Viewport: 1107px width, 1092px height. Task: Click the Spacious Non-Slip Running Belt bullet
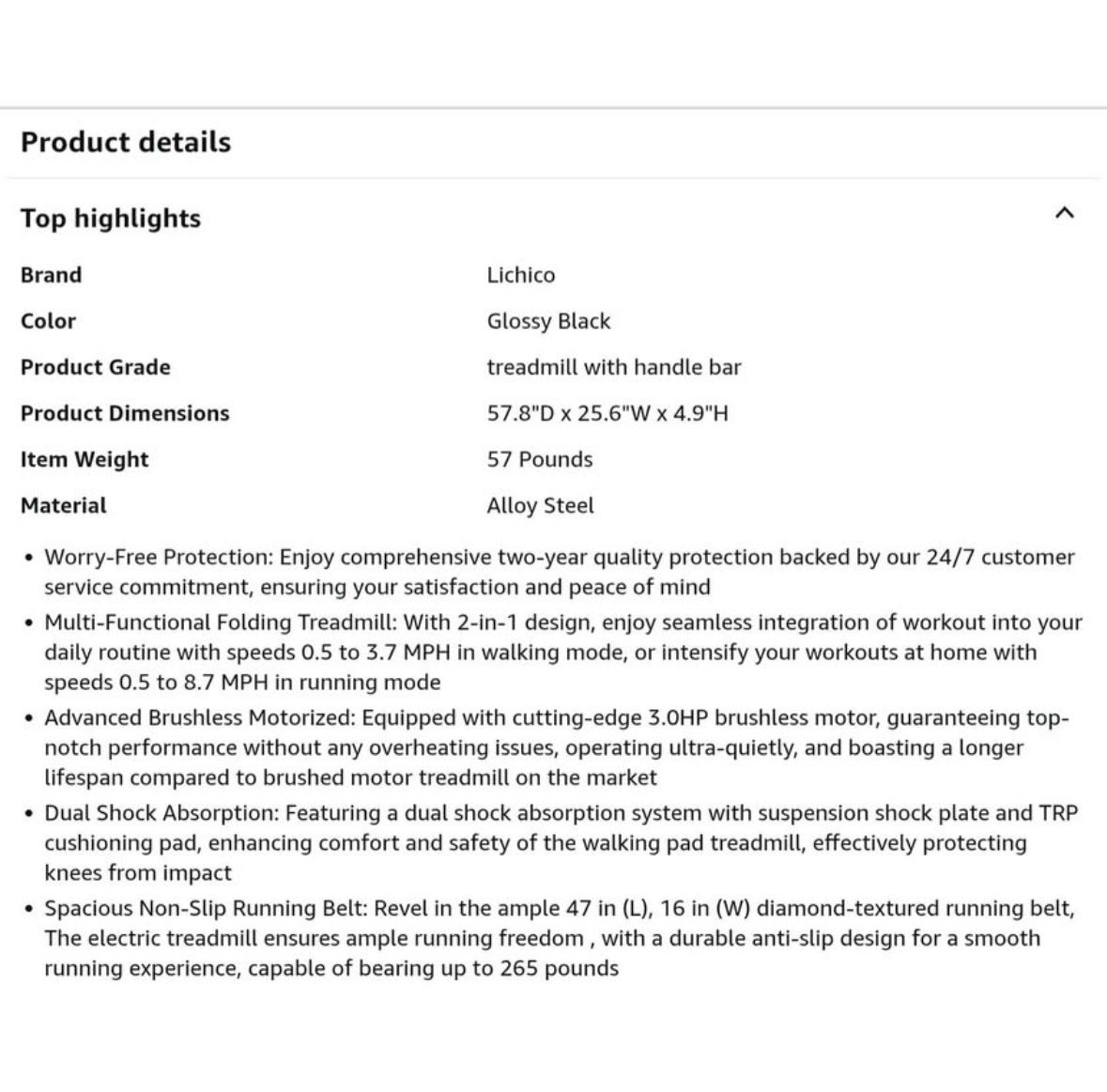pyautogui.click(x=560, y=938)
